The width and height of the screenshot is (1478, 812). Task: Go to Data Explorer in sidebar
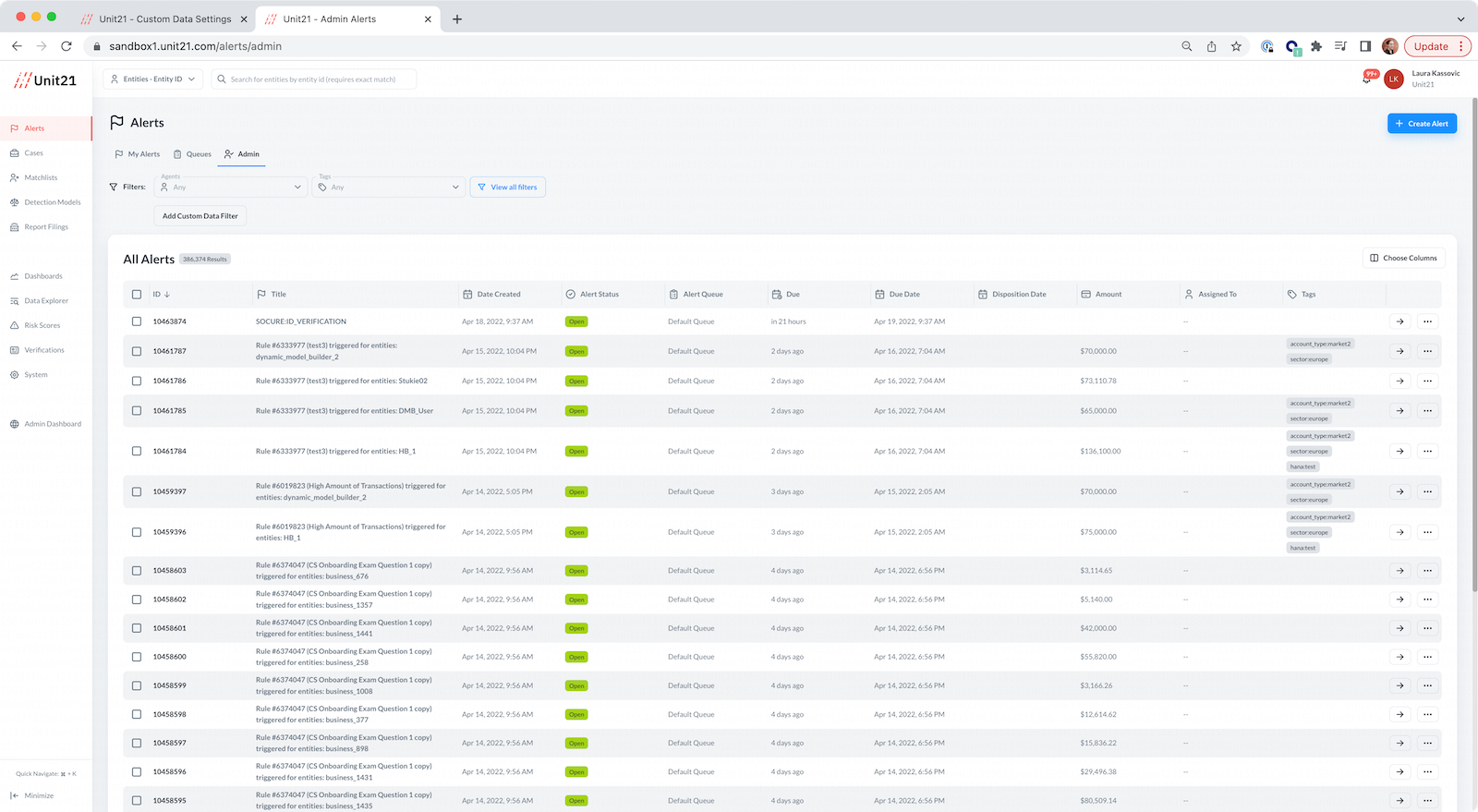pos(46,301)
